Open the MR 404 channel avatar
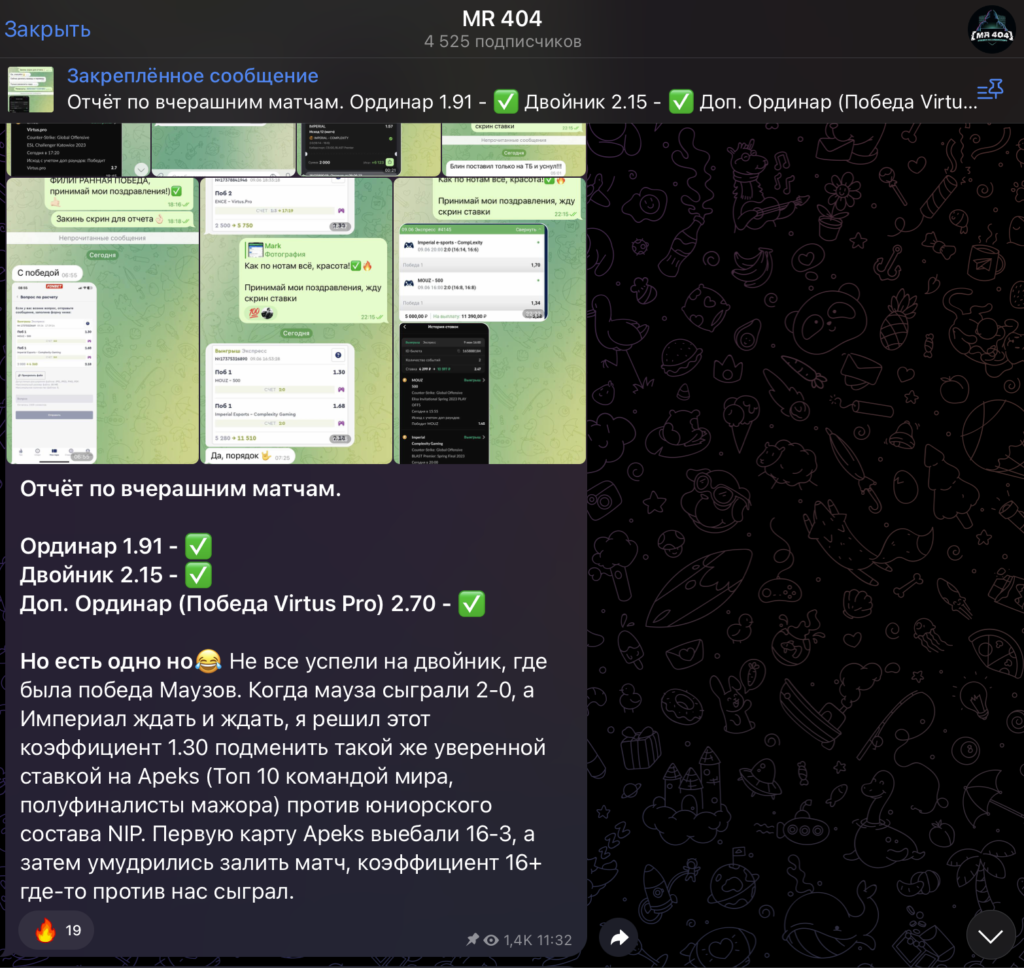Viewport: 1024px width, 968px height. coord(991,29)
